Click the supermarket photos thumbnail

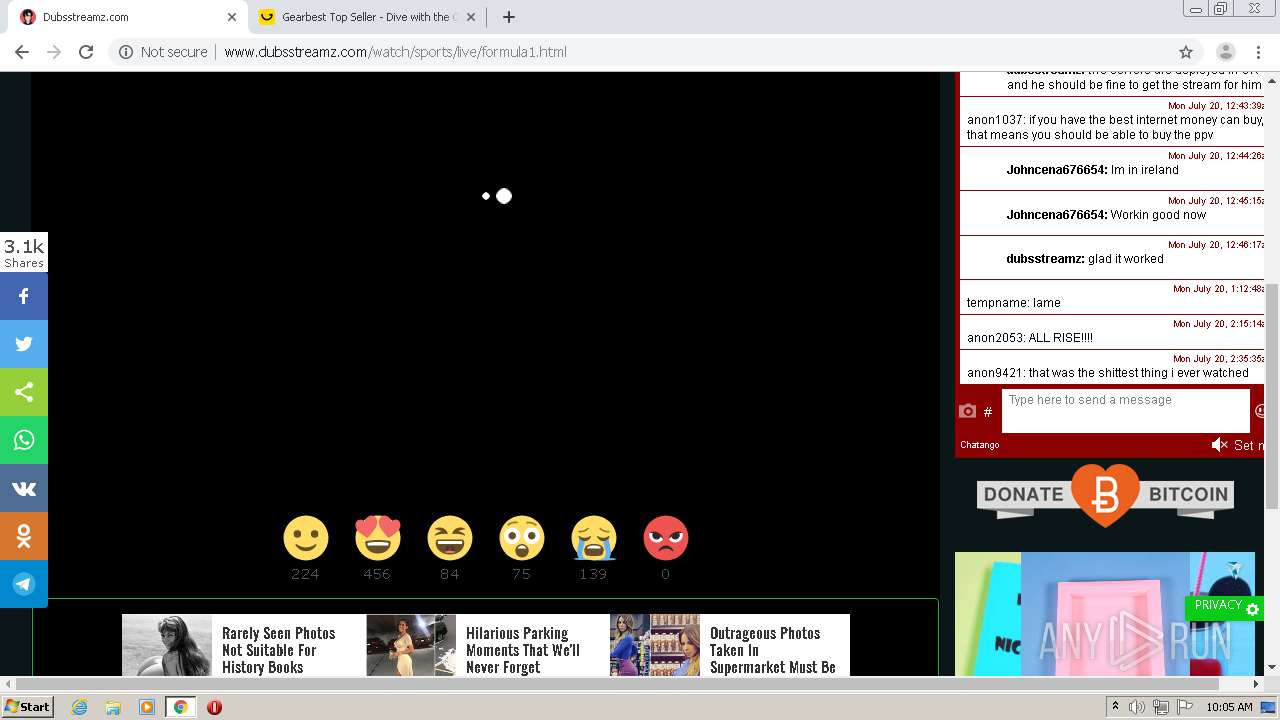click(x=655, y=646)
